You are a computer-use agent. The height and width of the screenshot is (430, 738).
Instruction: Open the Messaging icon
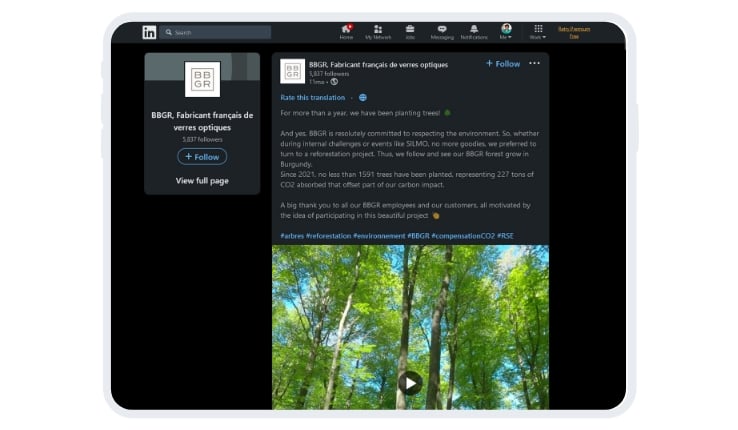tap(442, 32)
